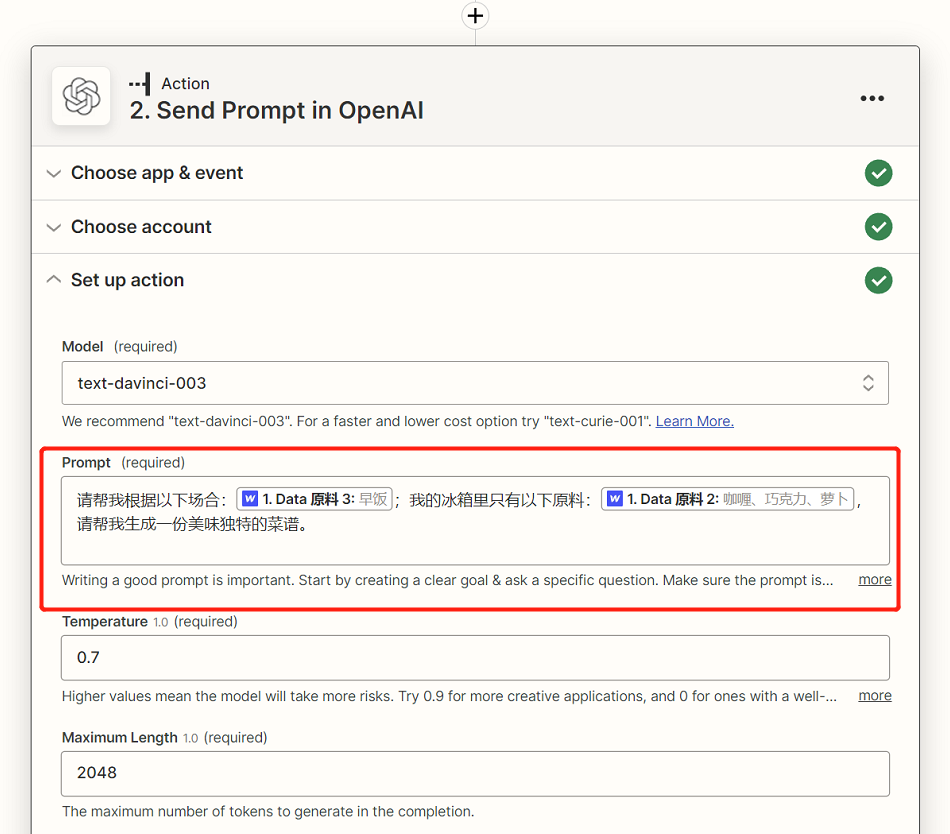Click the Action step type icon
Viewport: 950px width, 834px height.
140,84
